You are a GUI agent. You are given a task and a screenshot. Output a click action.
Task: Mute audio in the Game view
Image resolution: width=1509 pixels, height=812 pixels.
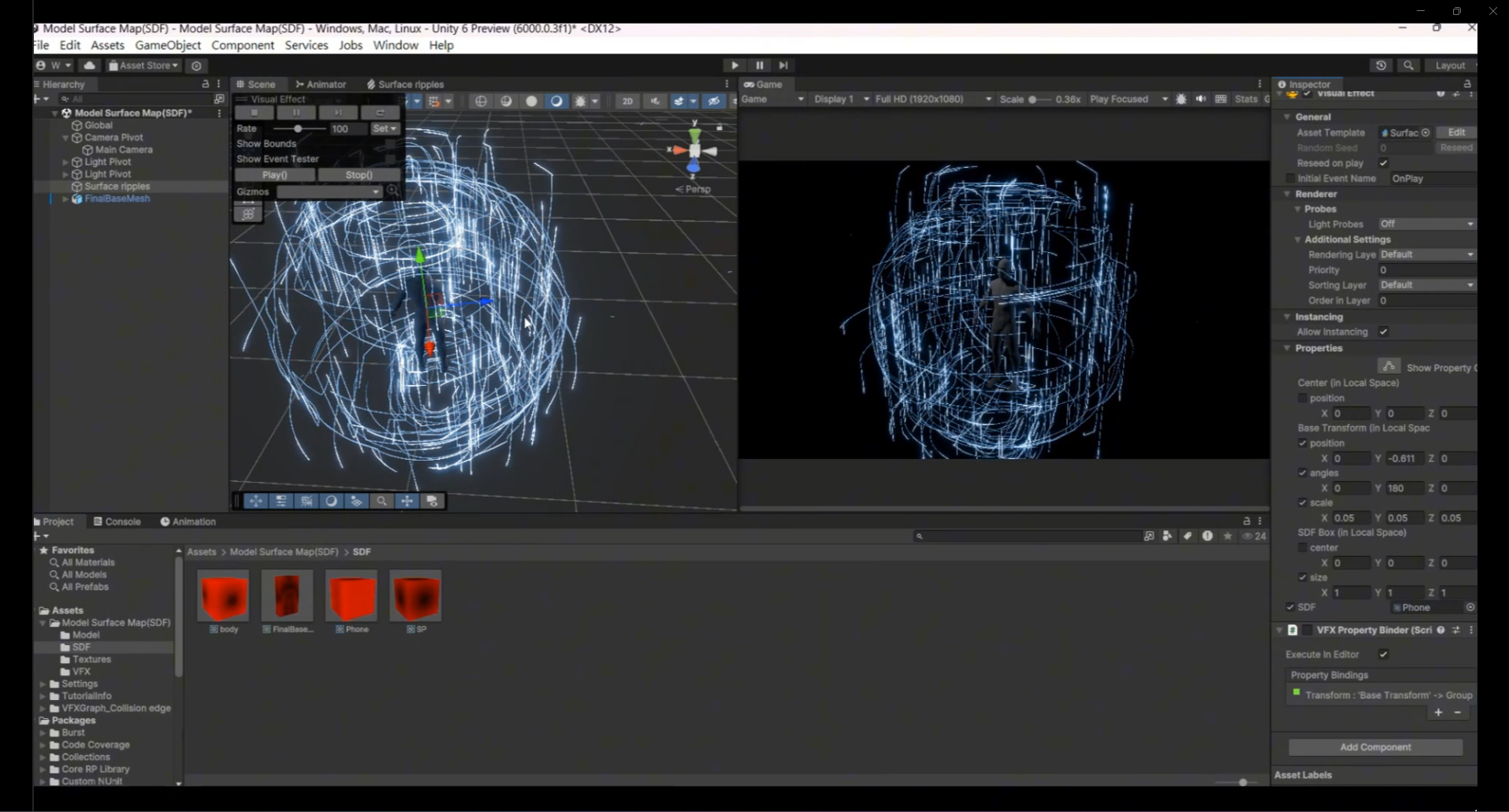[1200, 99]
